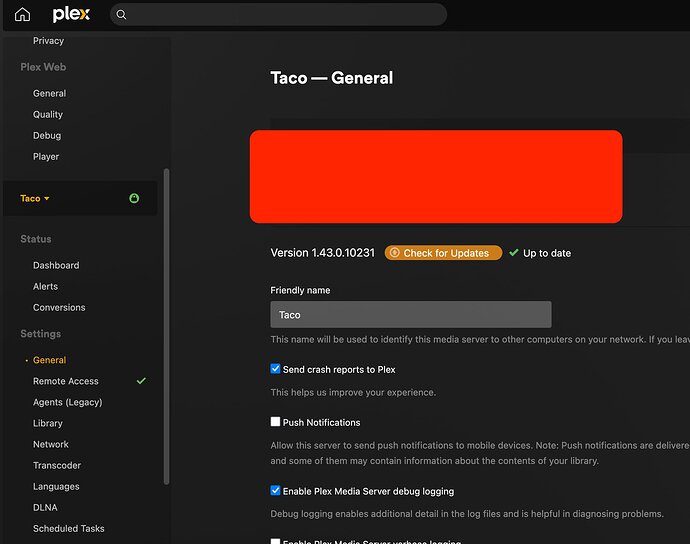The image size is (690, 544).
Task: Click the Check for Updates button
Action: [443, 253]
